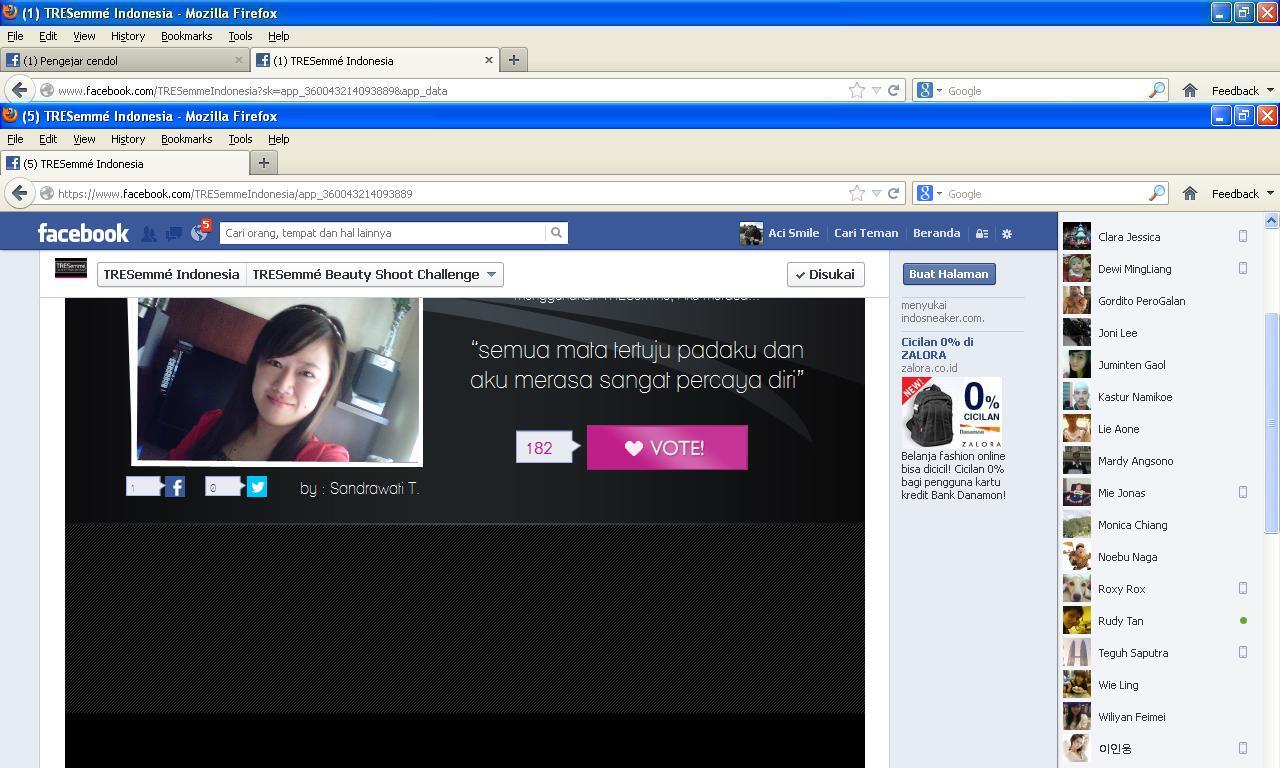Image resolution: width=1280 pixels, height=768 pixels.
Task: Click Sandrawati contestant photo
Action: tap(278, 380)
